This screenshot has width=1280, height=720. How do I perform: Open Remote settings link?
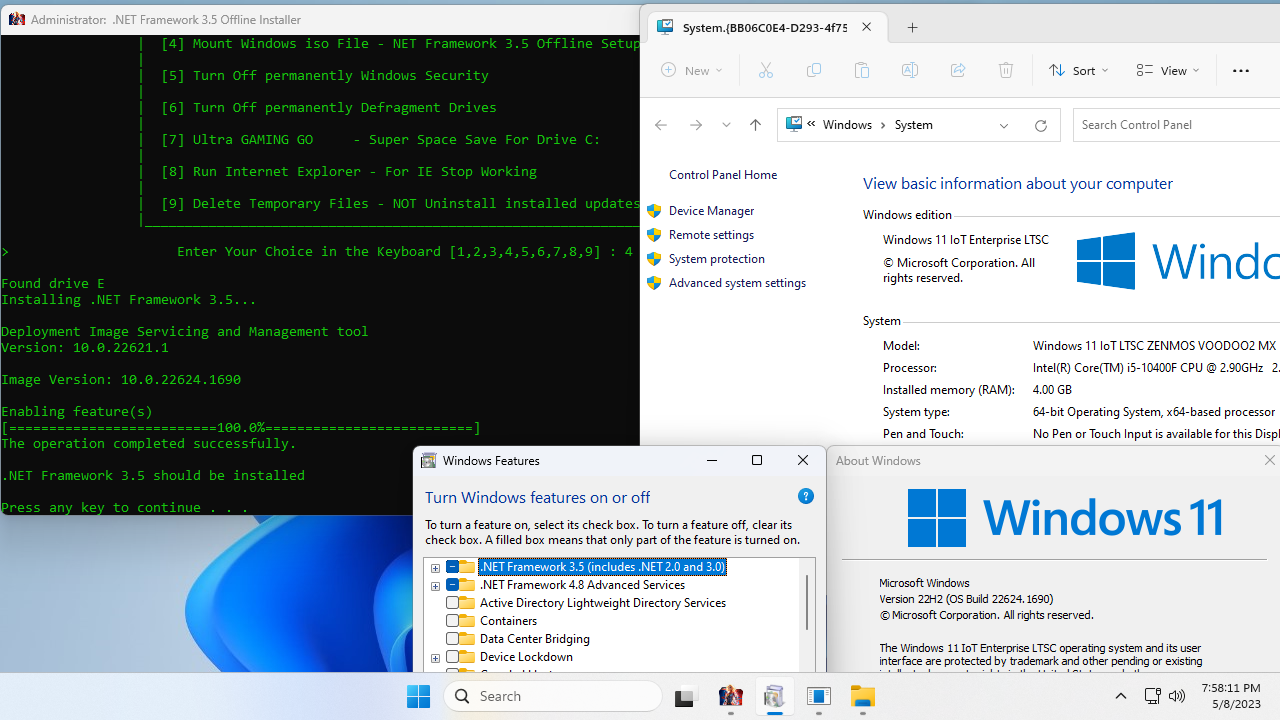(x=711, y=235)
